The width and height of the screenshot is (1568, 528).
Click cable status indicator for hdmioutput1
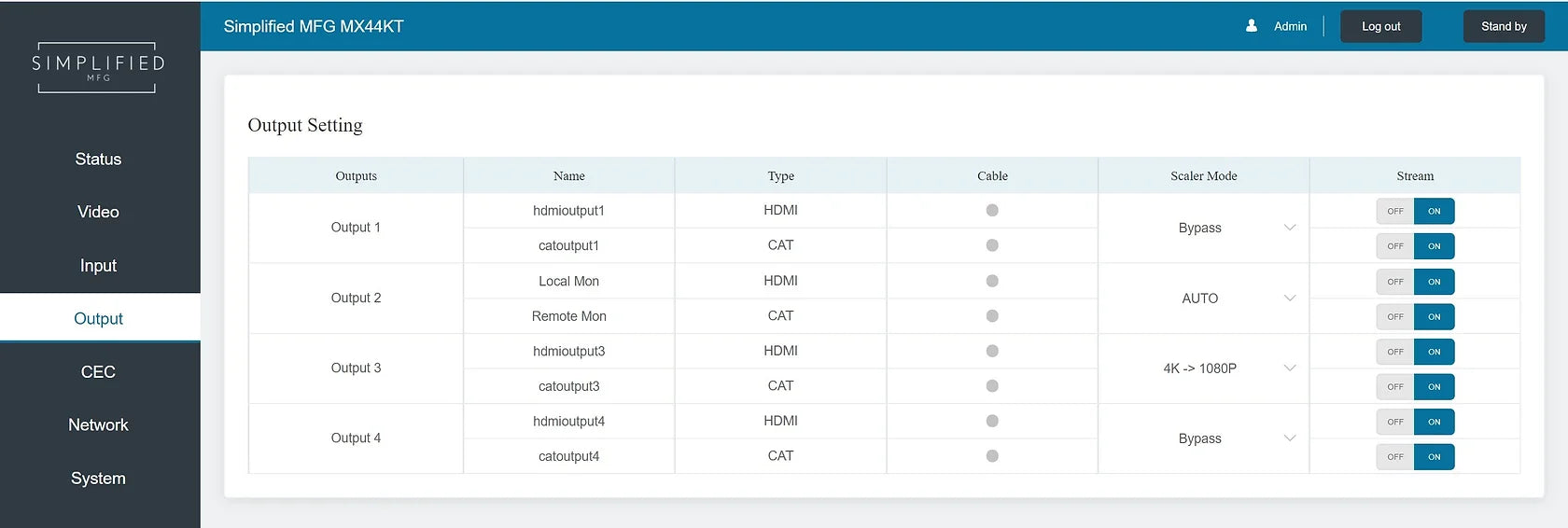pos(992,211)
